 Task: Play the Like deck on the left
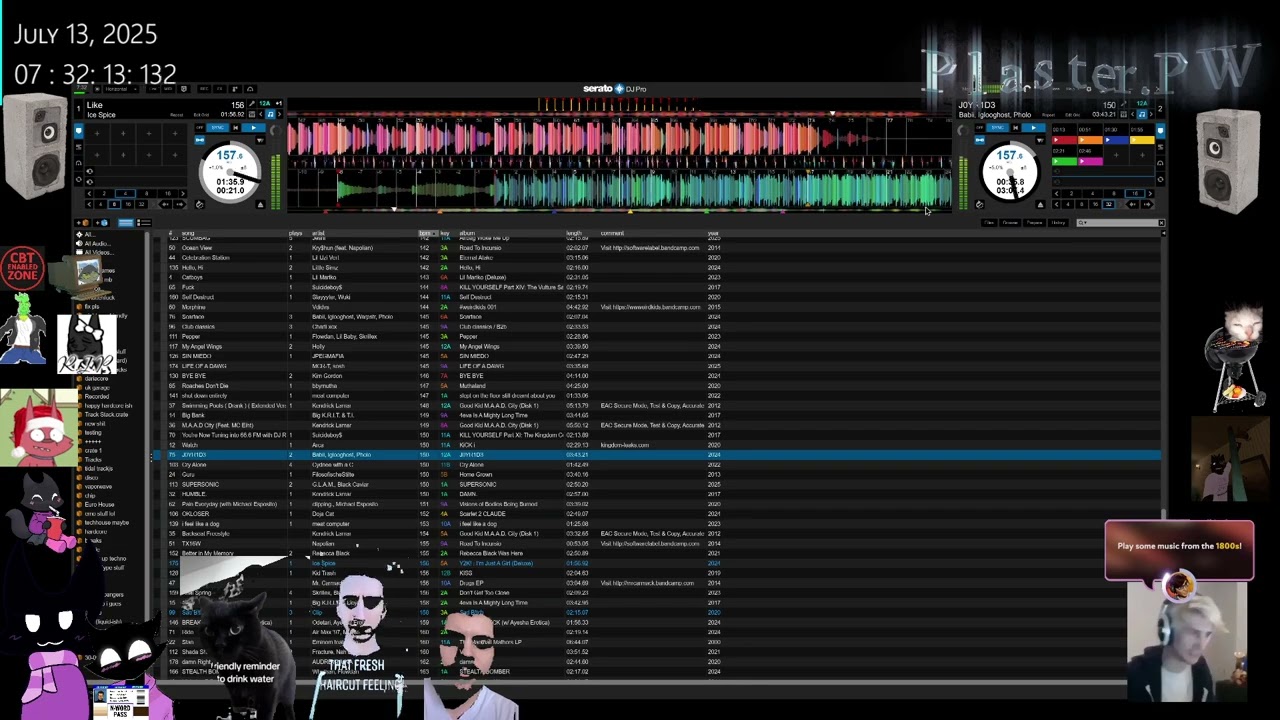click(253, 128)
